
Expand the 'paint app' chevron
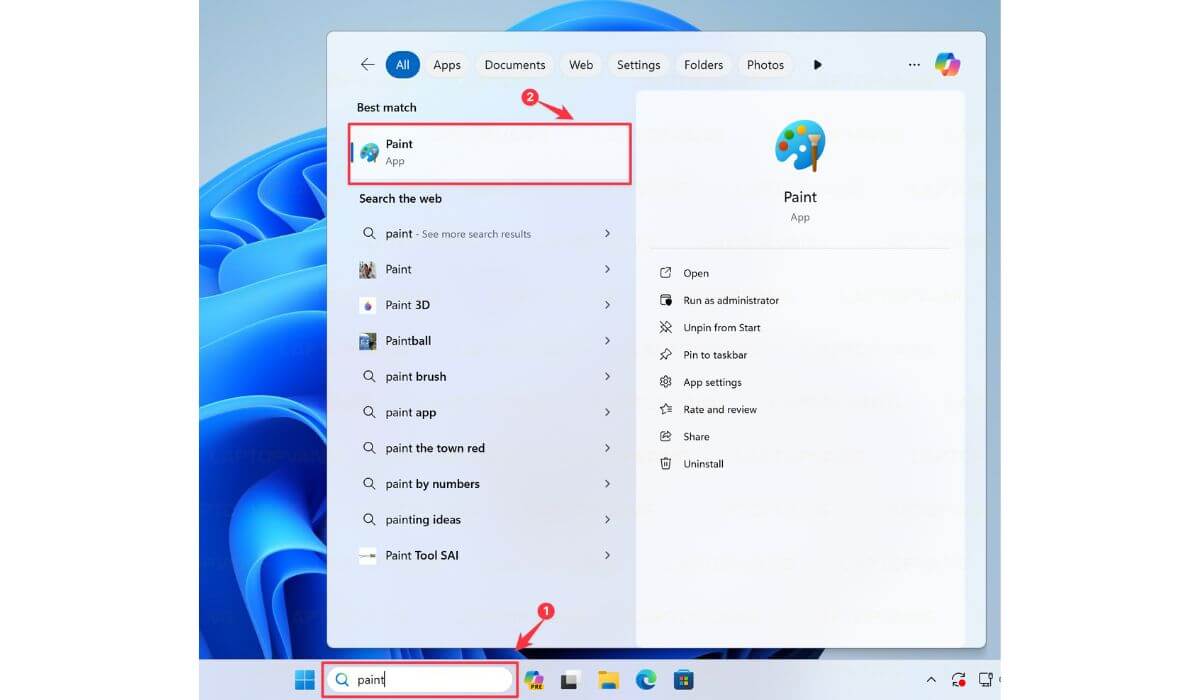click(x=607, y=413)
